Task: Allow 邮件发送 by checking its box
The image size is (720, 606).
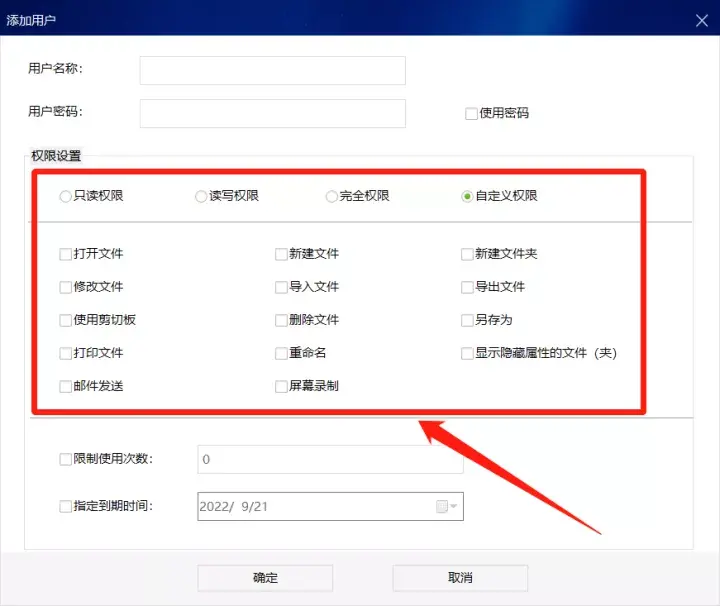Action: pyautogui.click(x=65, y=386)
